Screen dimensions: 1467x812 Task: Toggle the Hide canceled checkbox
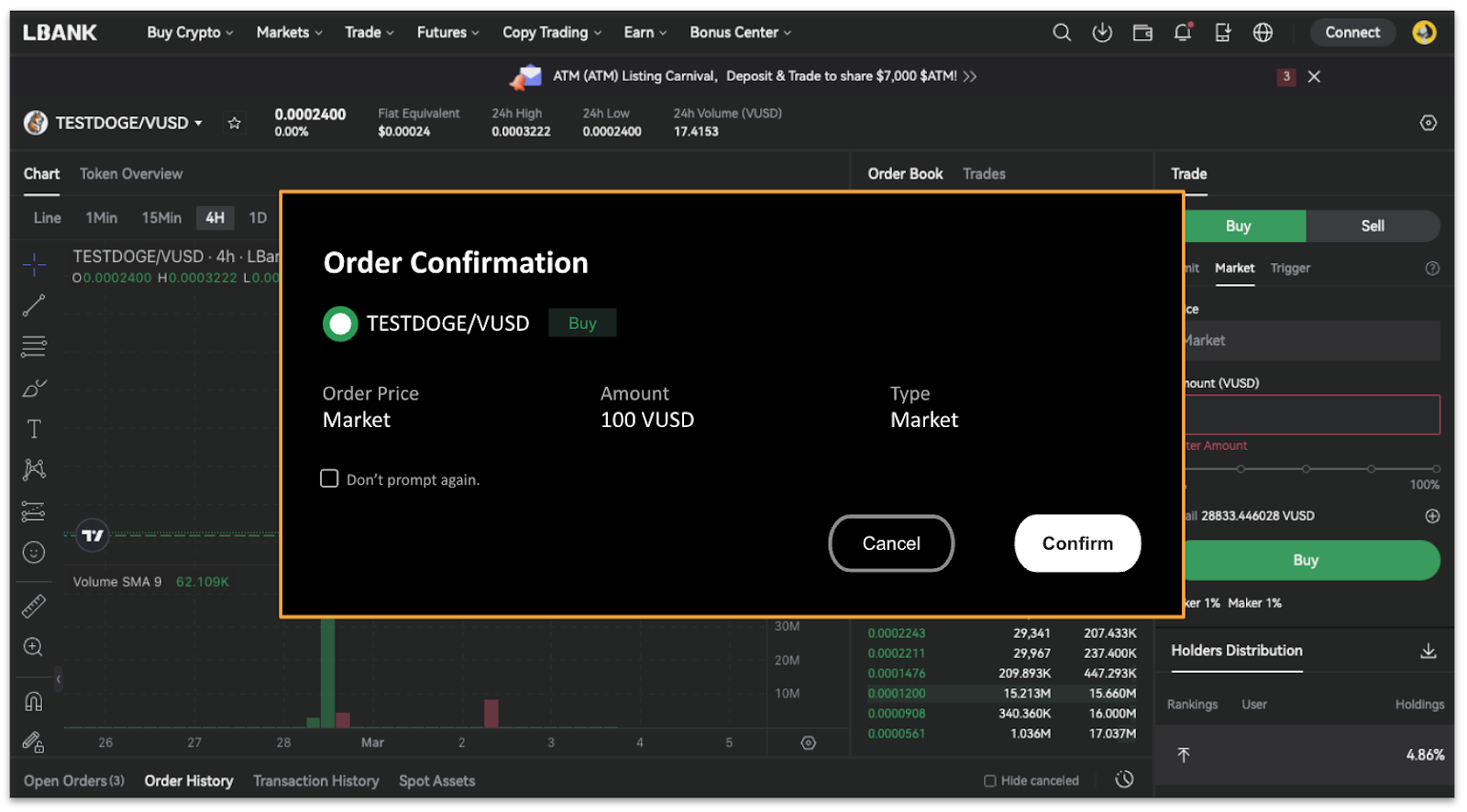(990, 781)
